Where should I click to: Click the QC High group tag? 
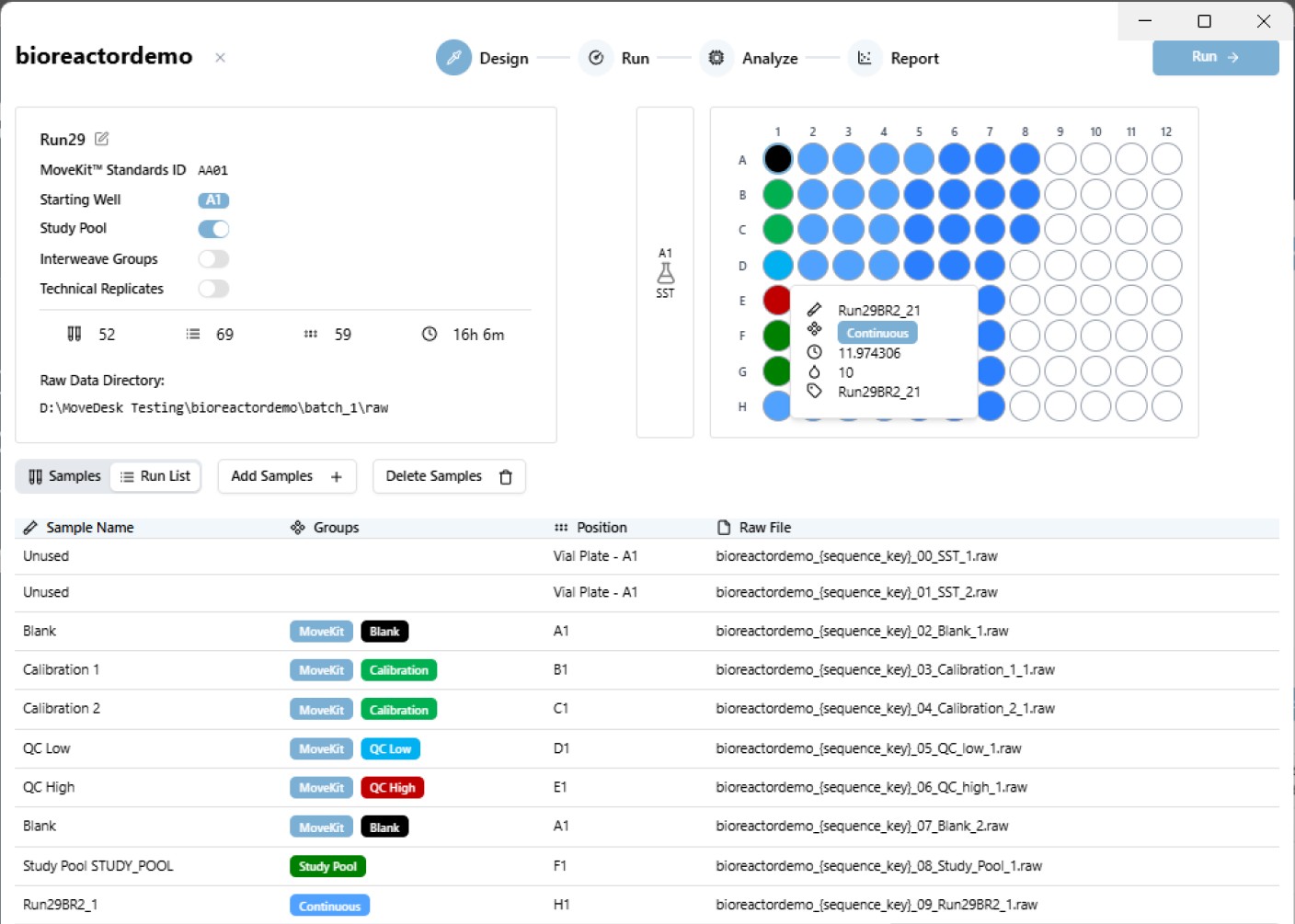[393, 787]
